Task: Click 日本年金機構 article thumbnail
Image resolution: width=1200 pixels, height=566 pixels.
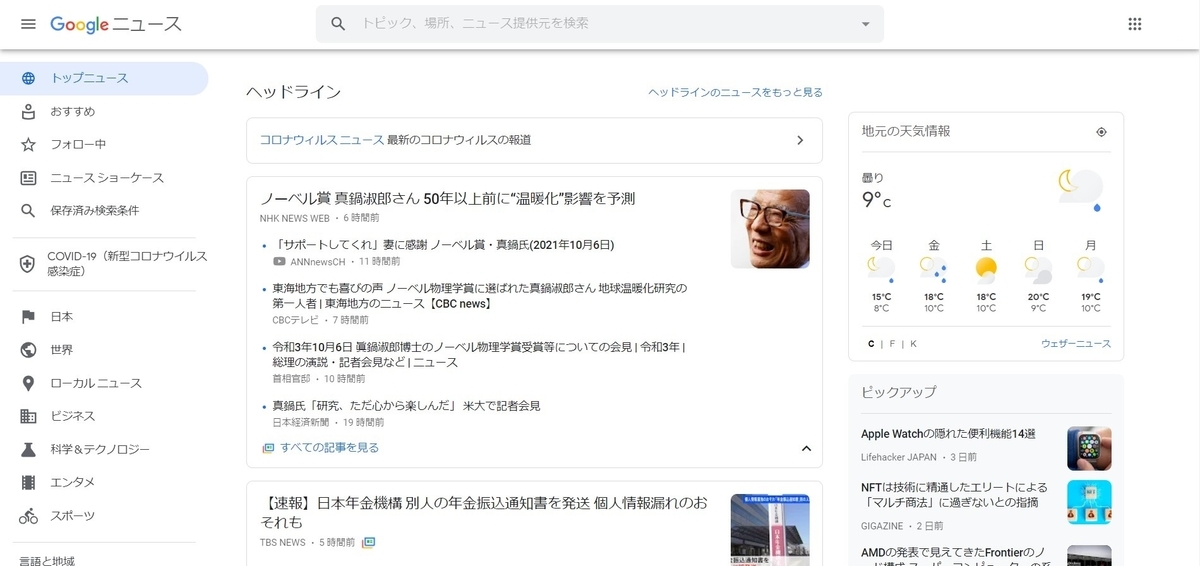Action: click(x=770, y=530)
